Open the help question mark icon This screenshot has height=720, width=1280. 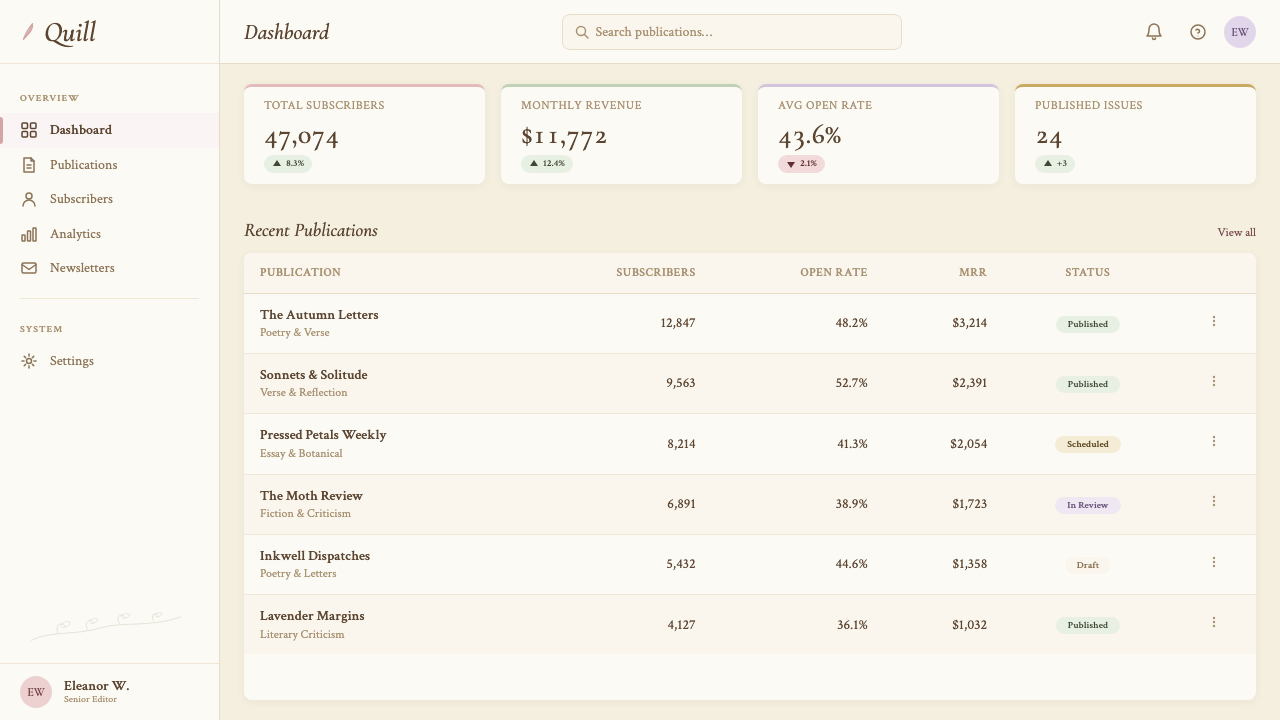pos(1198,32)
